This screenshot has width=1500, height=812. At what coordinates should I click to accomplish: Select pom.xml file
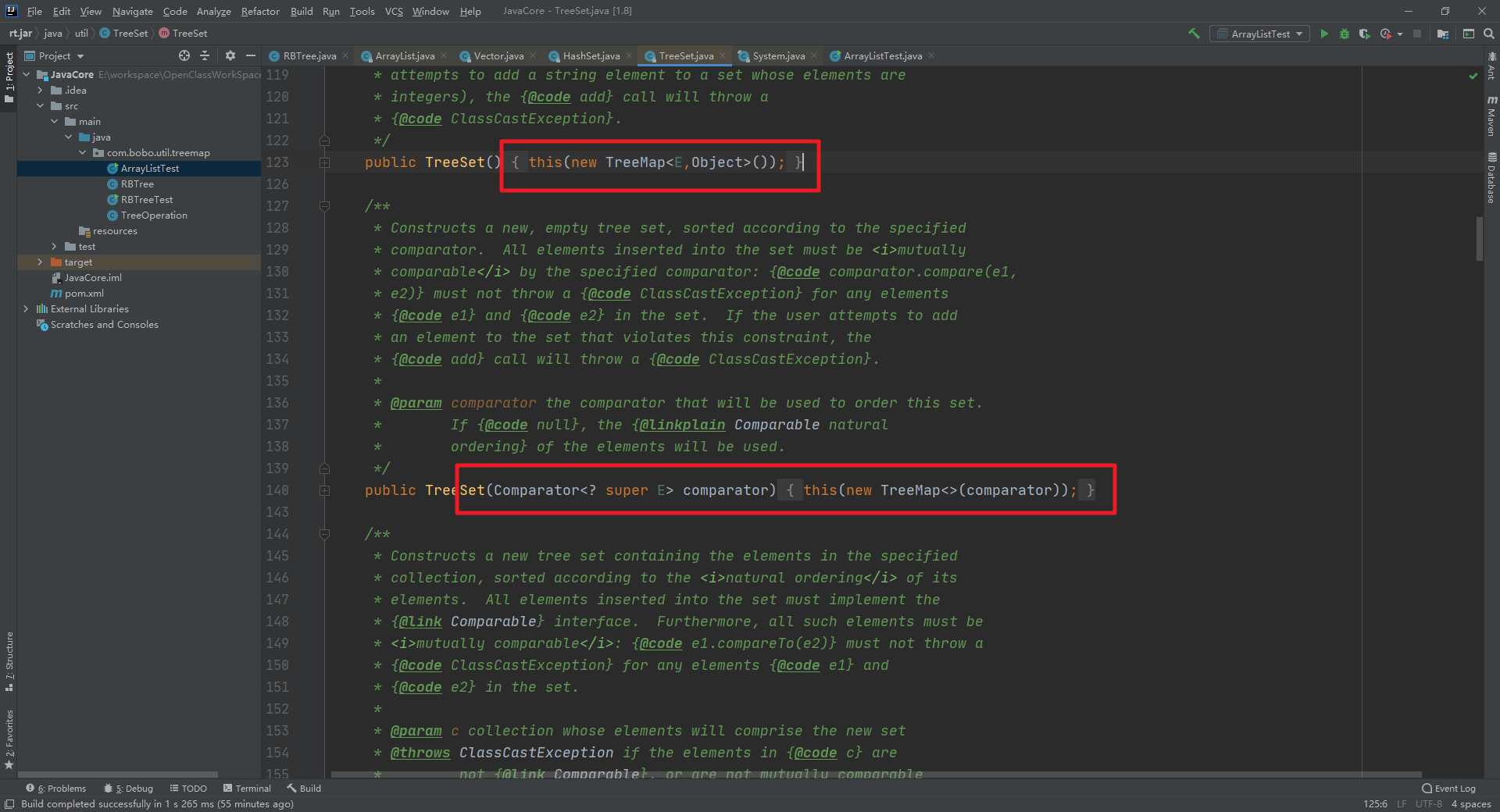click(77, 293)
